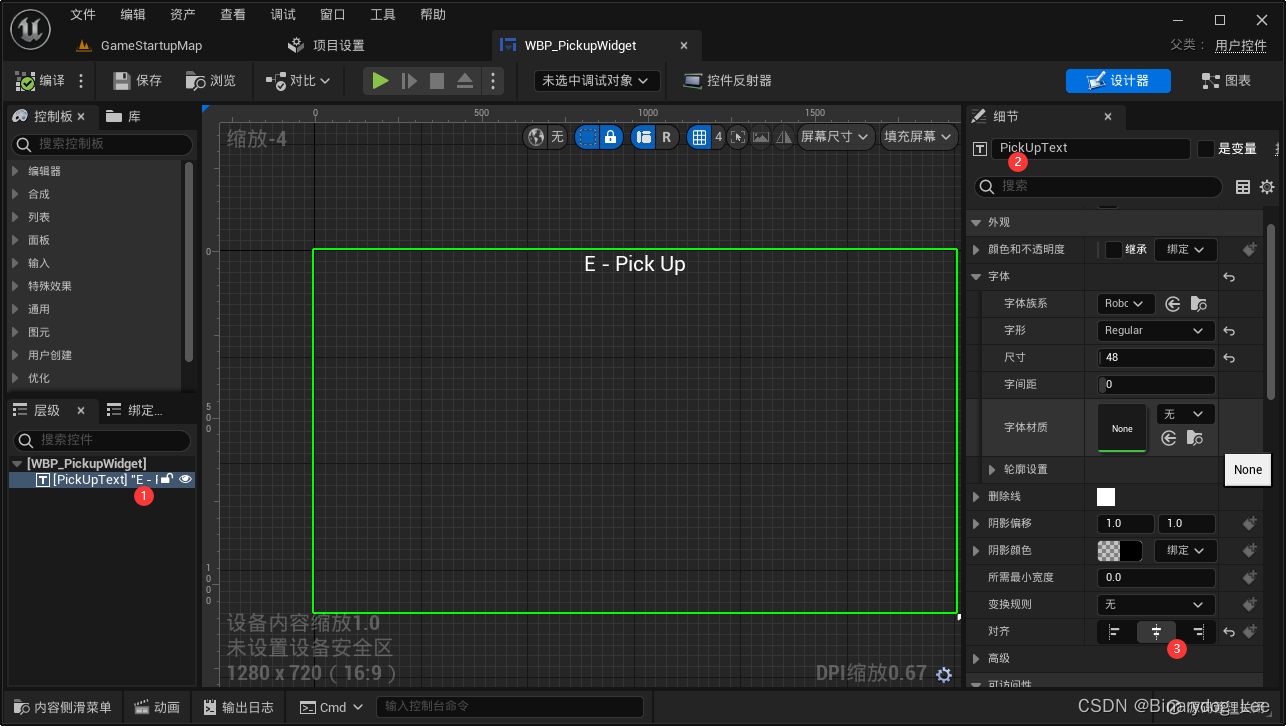Switch to the 库 library tab
Screen dimensions: 1286x726
(123, 117)
